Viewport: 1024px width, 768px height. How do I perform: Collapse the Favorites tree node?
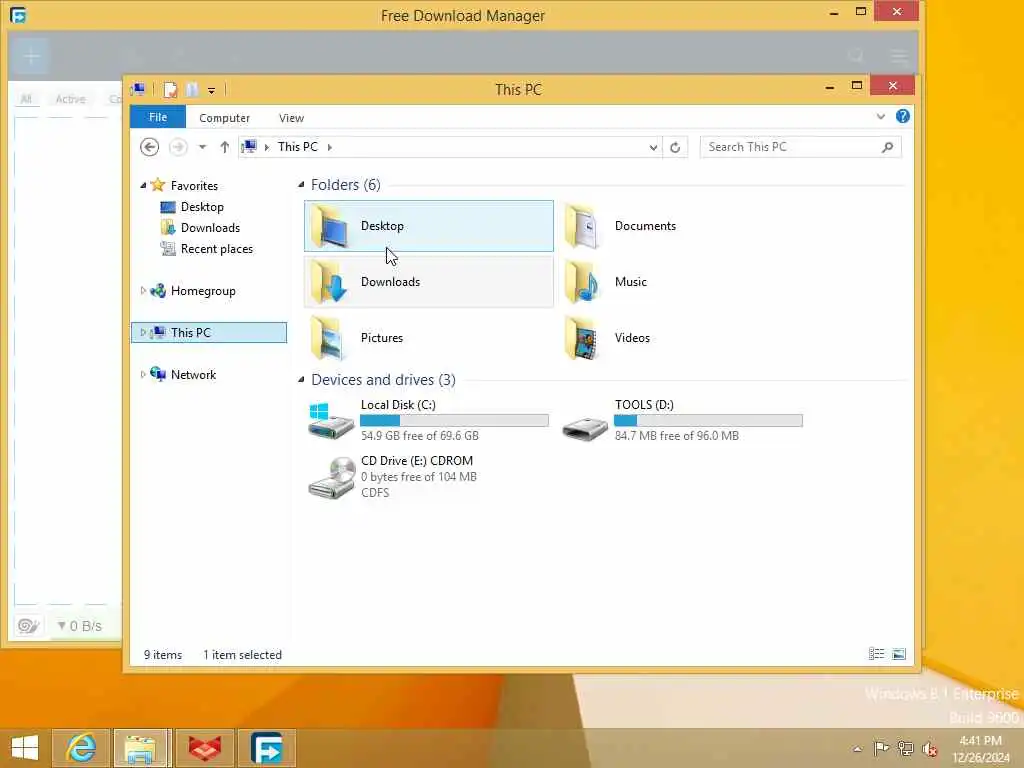142,185
